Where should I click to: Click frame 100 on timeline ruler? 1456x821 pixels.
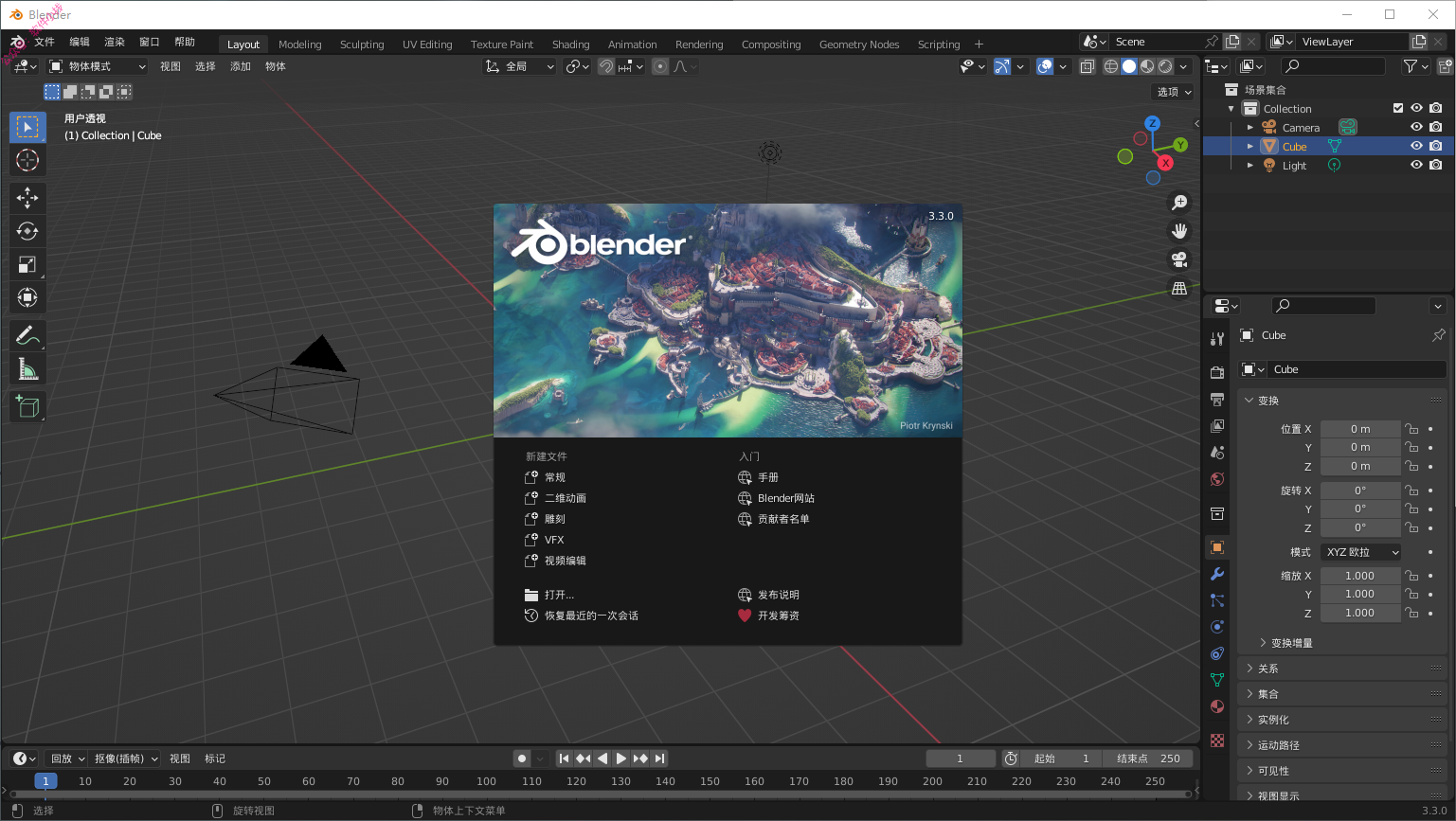pyautogui.click(x=486, y=781)
